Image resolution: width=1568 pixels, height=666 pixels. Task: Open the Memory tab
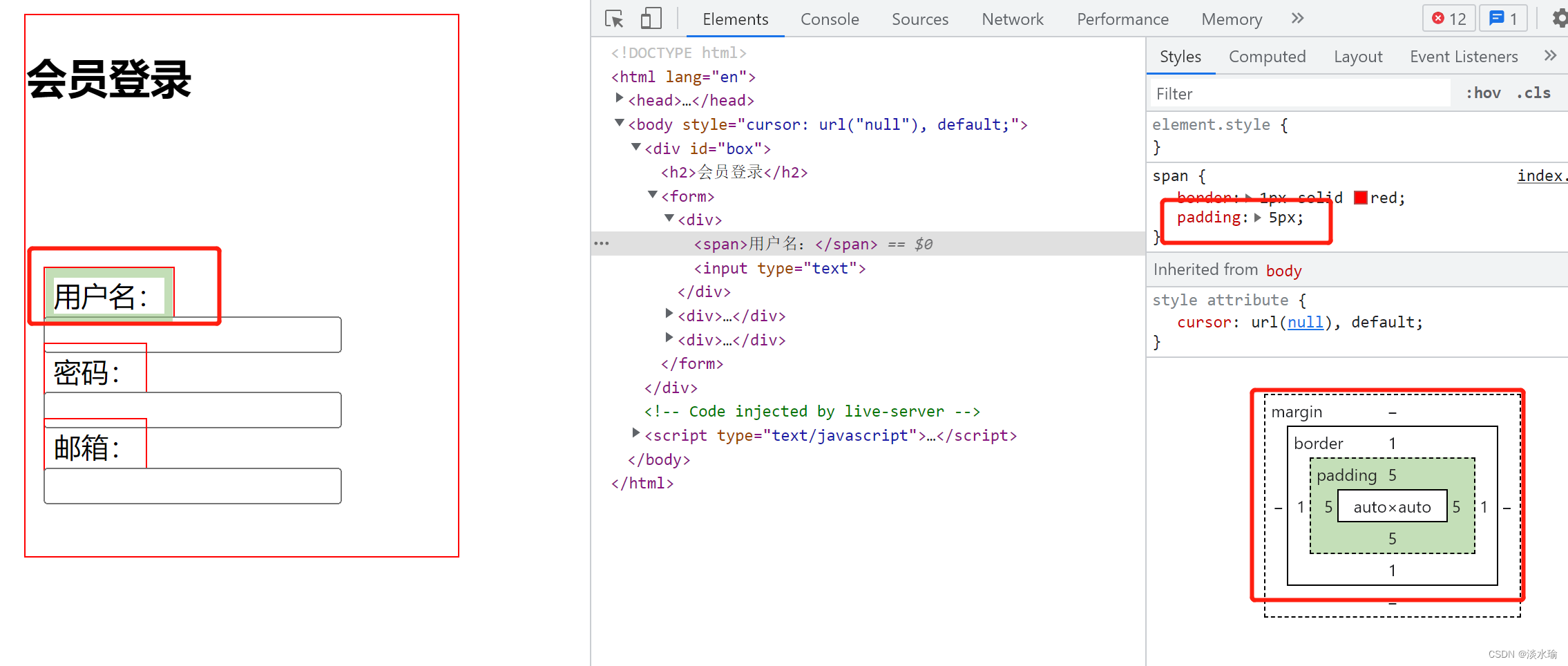pyautogui.click(x=1232, y=19)
